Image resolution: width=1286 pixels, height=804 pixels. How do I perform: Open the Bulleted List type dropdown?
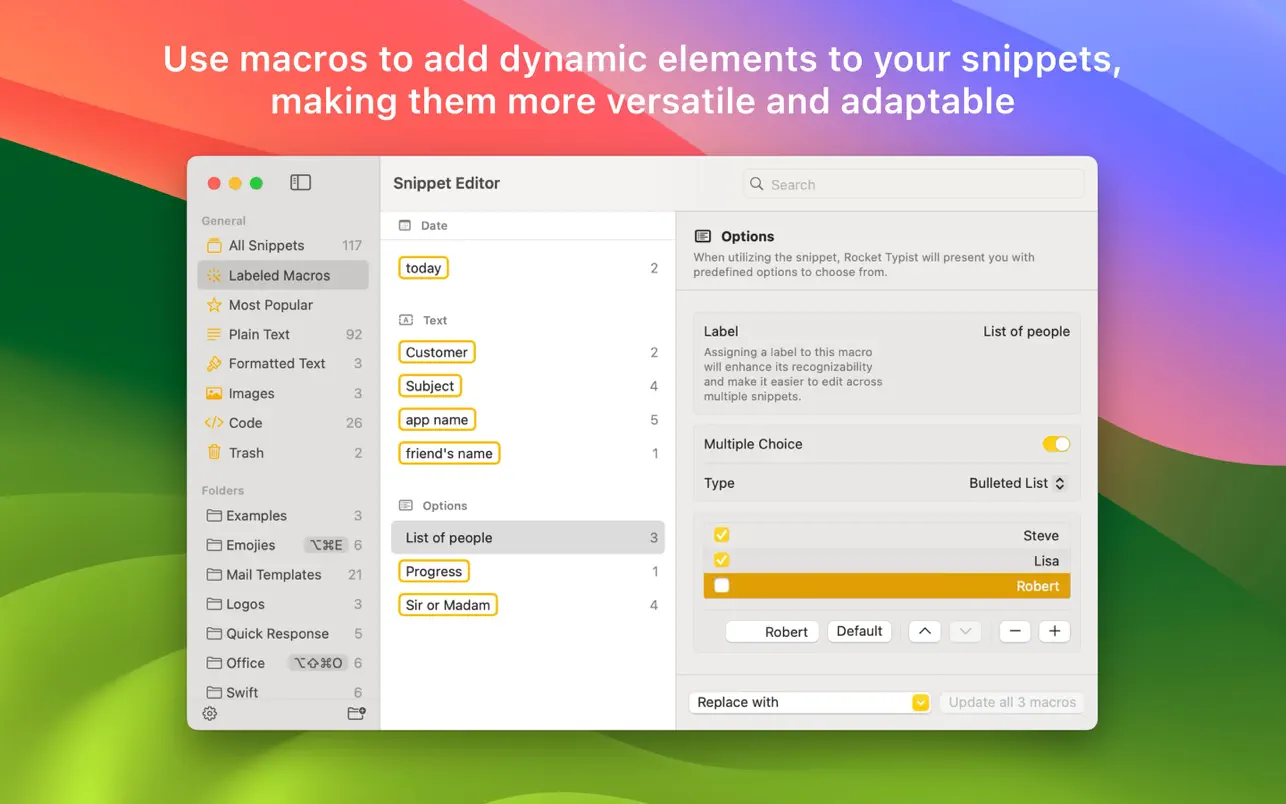point(1017,483)
